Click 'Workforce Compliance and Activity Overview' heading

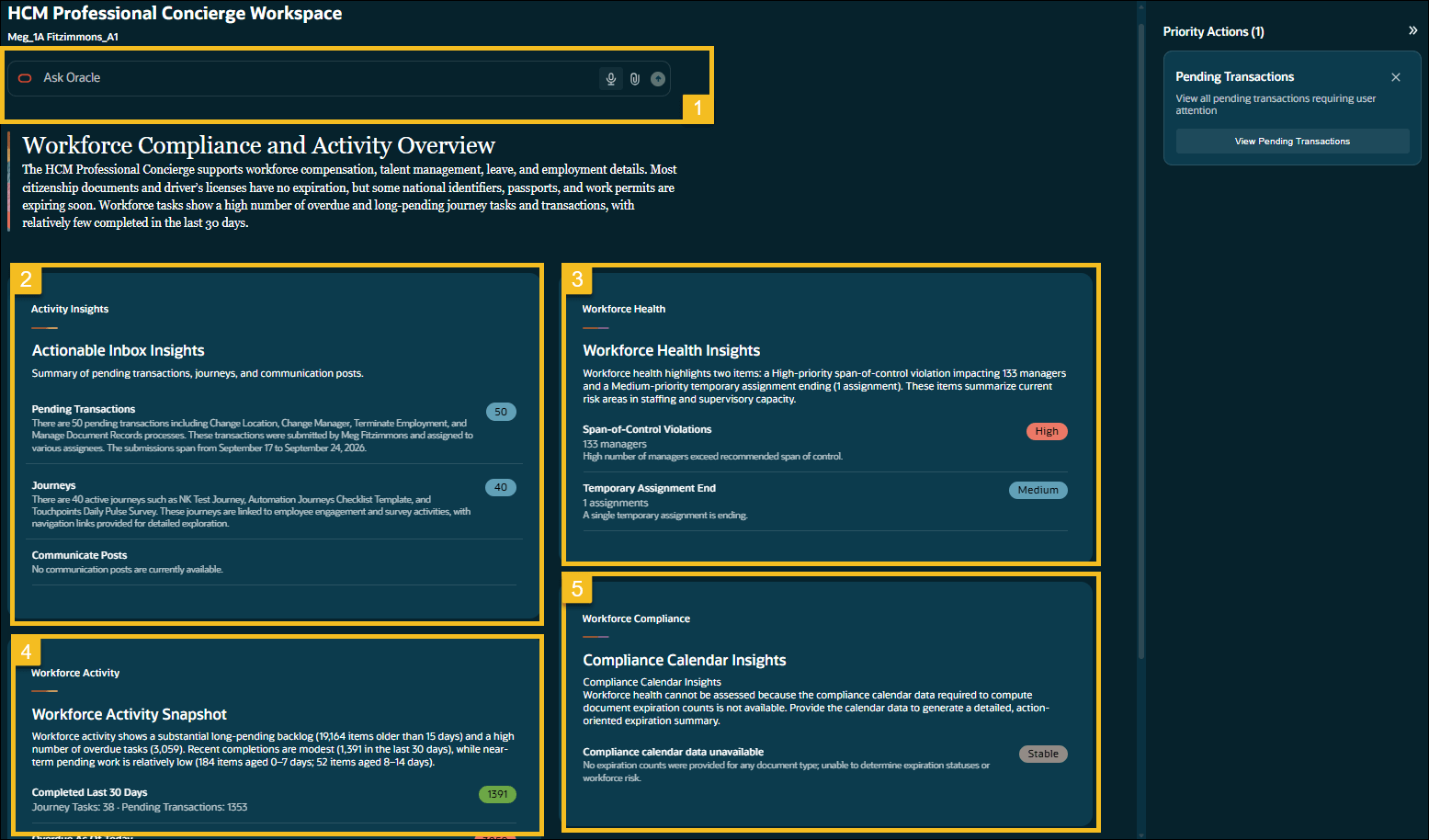click(x=259, y=145)
